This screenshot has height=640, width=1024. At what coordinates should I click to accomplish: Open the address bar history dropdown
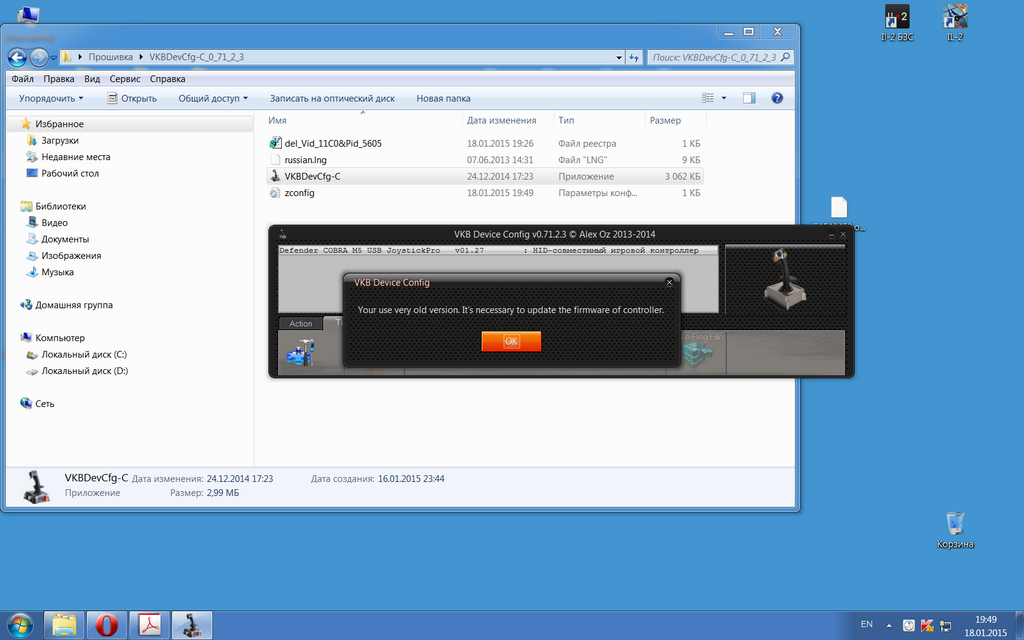pos(619,57)
